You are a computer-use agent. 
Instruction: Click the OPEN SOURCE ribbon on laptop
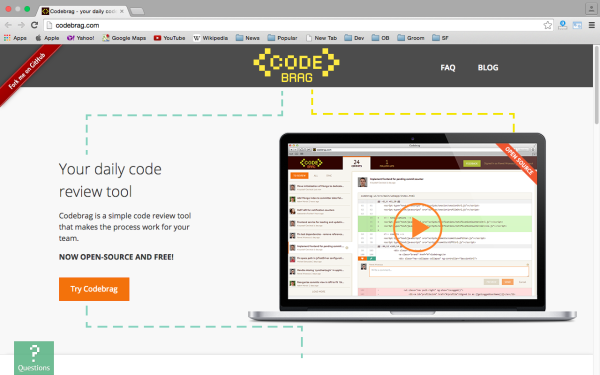[519, 161]
